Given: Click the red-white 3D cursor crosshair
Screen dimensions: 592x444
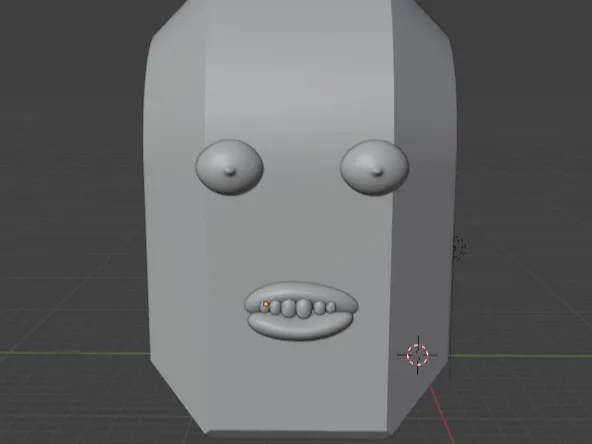Looking at the screenshot, I should click(418, 355).
